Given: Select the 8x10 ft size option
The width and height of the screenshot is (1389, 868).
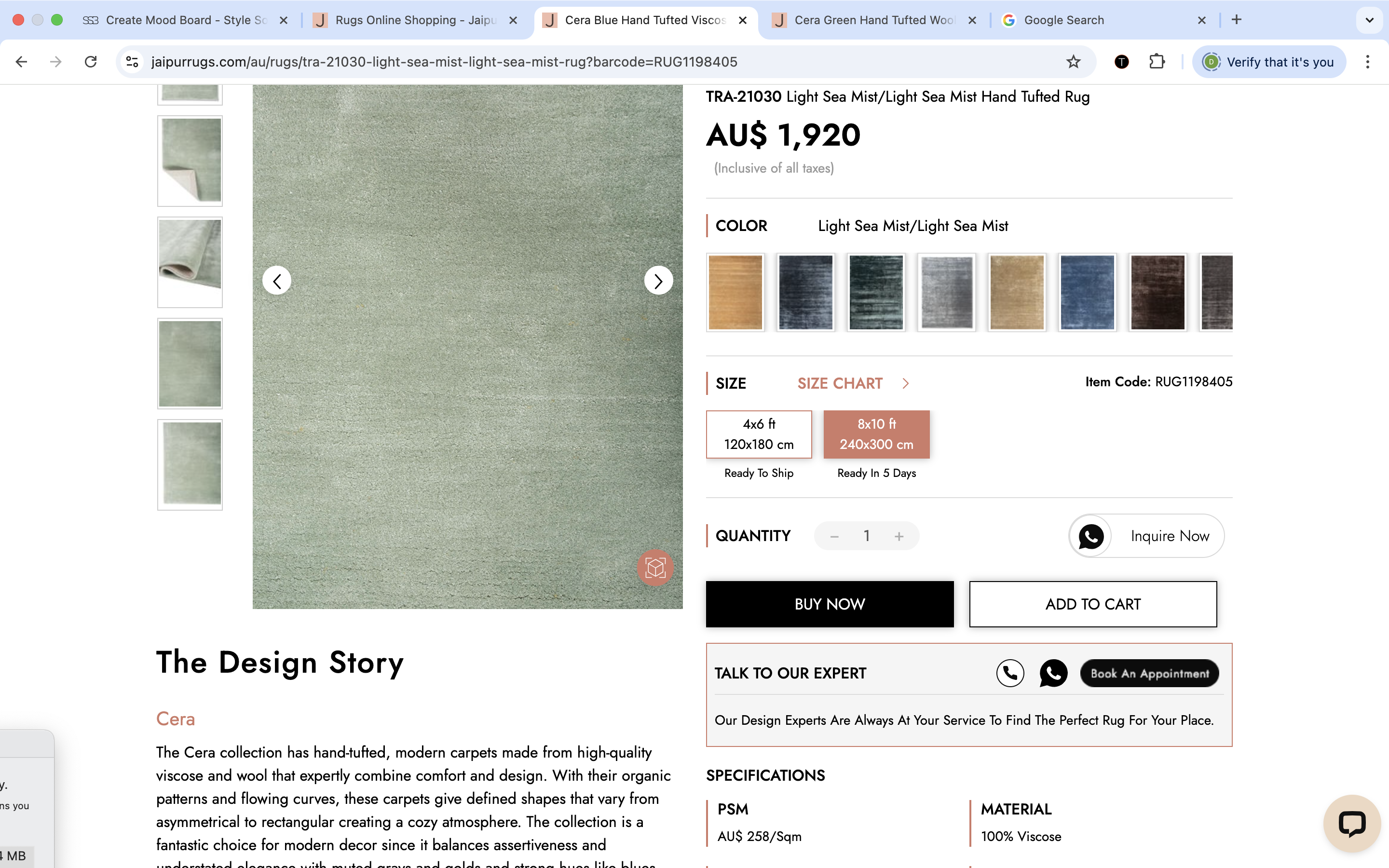Looking at the screenshot, I should tap(876, 434).
